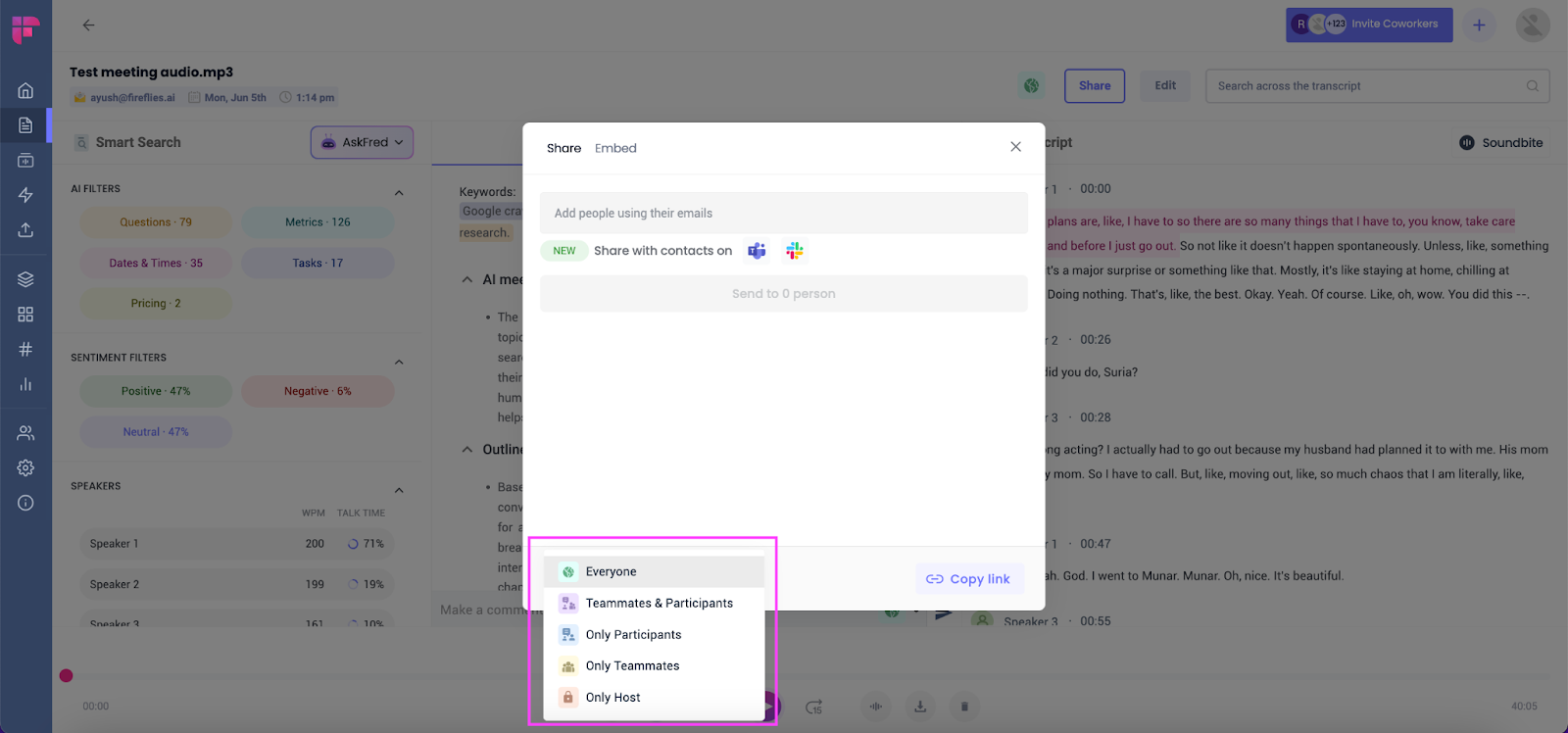Open the Settings gear sidebar icon

click(x=25, y=467)
